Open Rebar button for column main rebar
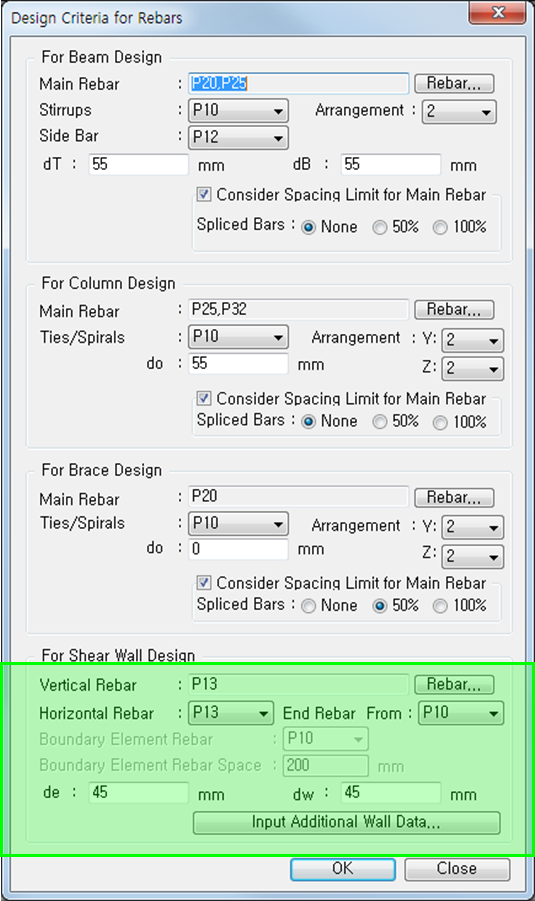The image size is (535, 901). coord(454,310)
